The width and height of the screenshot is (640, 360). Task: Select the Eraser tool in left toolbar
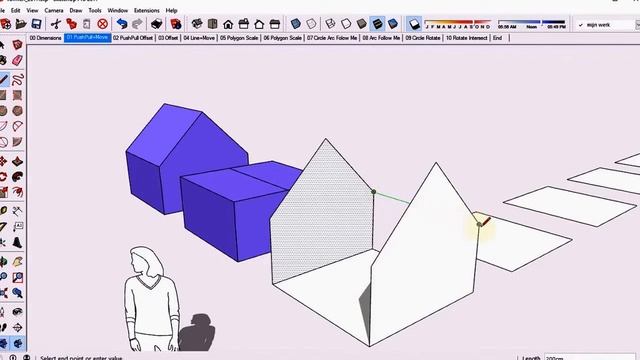(x=17, y=60)
